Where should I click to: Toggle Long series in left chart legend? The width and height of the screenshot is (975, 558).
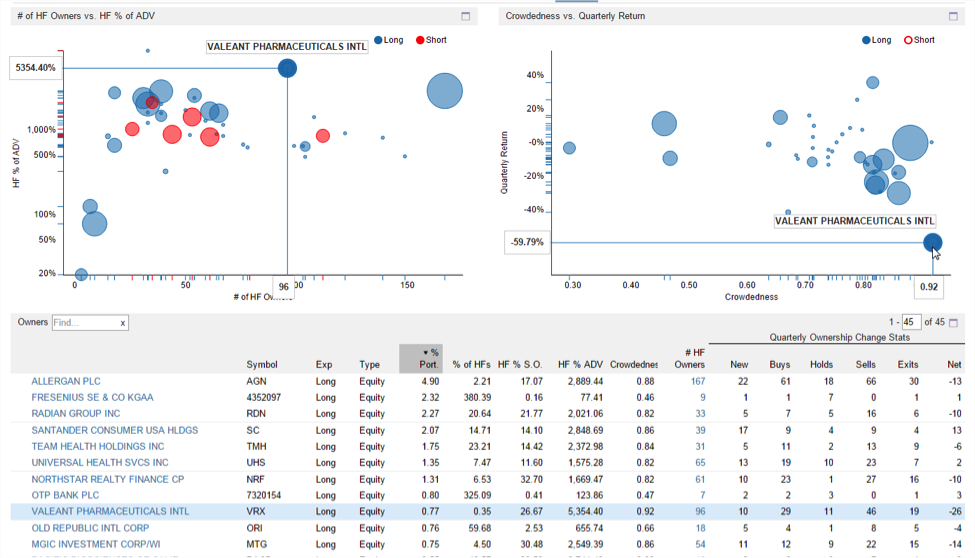[389, 40]
